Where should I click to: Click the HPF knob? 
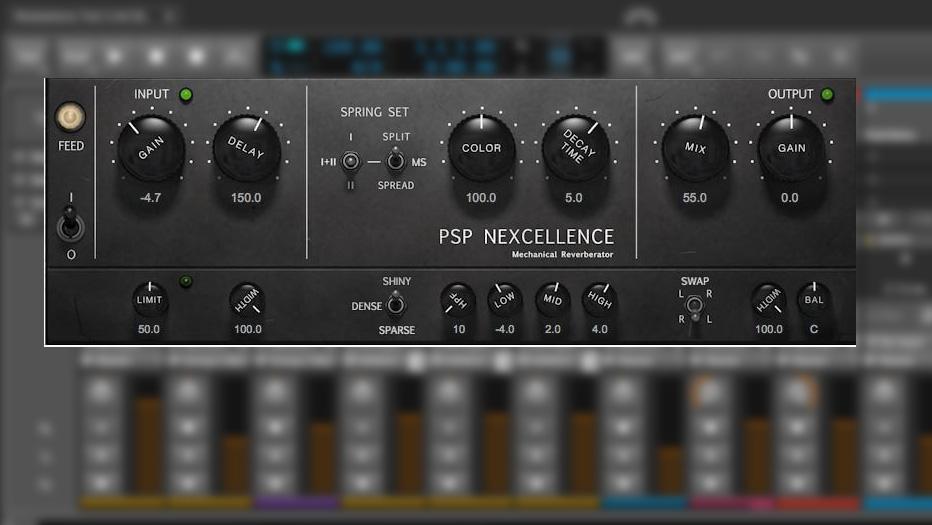pos(458,300)
